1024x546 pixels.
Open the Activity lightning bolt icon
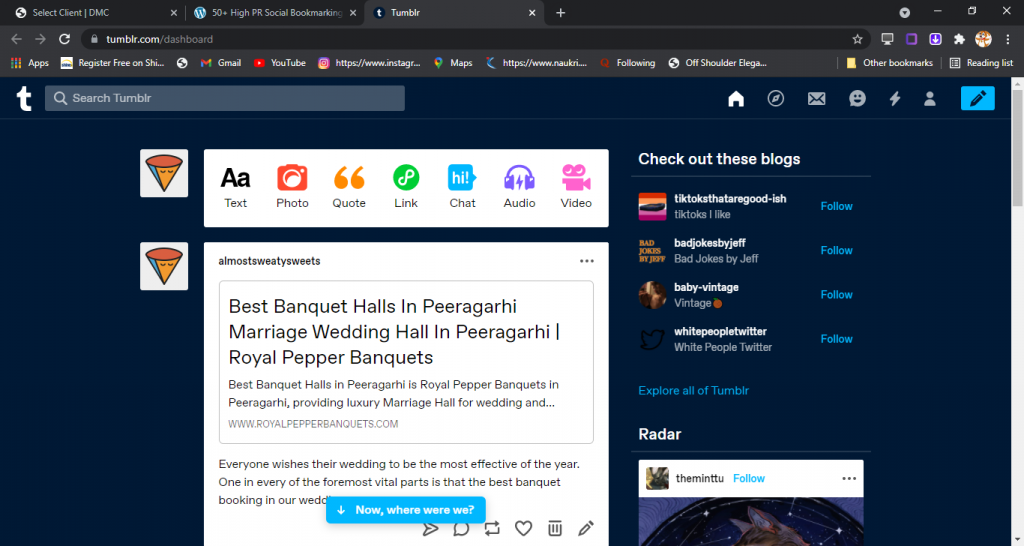[895, 99]
